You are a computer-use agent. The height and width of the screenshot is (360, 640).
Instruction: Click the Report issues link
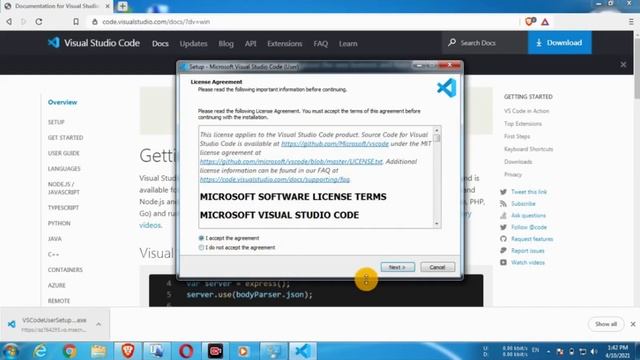[528, 251]
